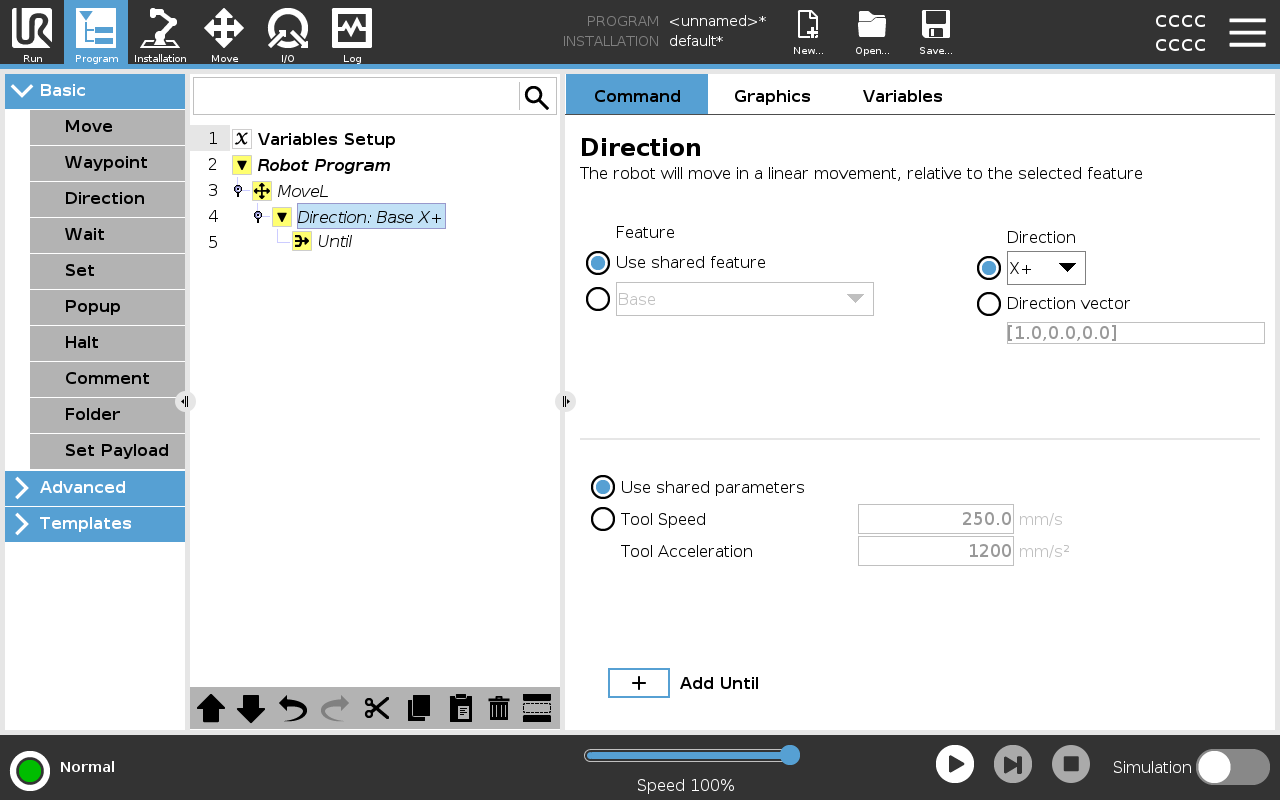Select the Until node in tree

click(x=334, y=242)
